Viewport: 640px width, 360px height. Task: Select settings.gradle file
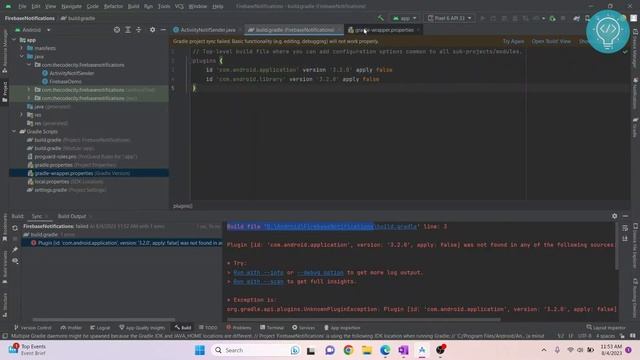66,190
